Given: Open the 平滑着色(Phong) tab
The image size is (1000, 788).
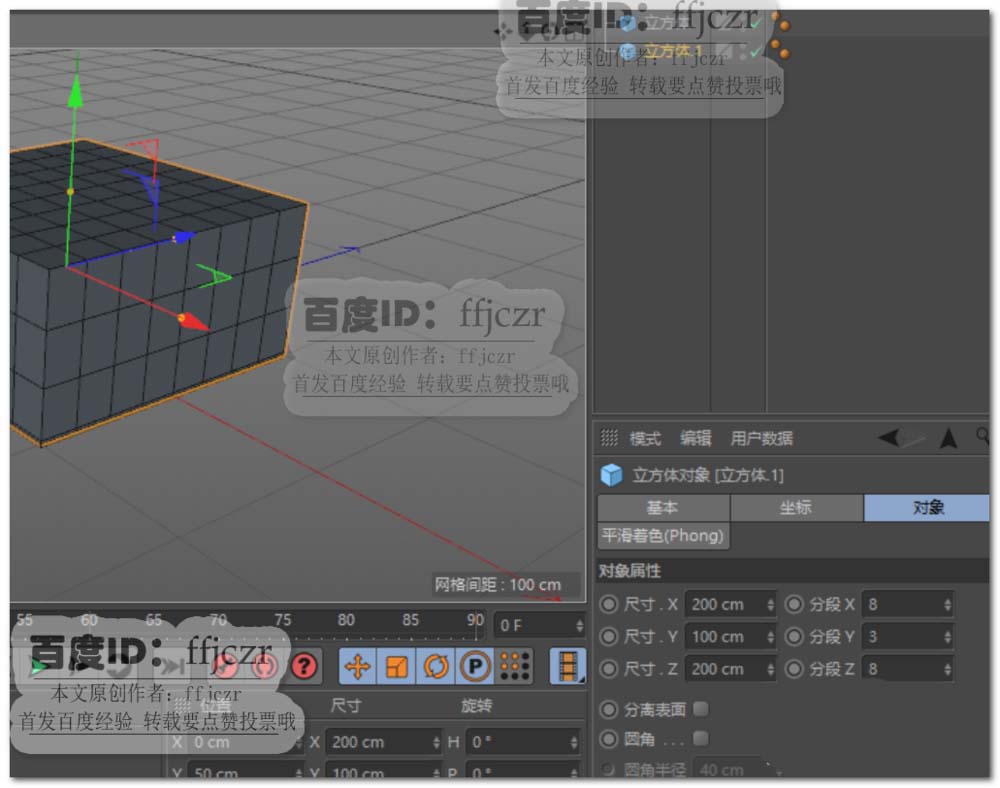Looking at the screenshot, I should (663, 536).
